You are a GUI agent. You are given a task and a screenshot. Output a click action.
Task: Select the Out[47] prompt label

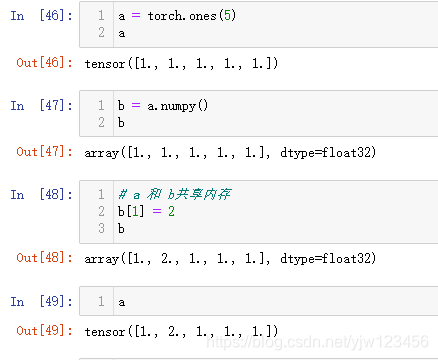pyautogui.click(x=44, y=152)
